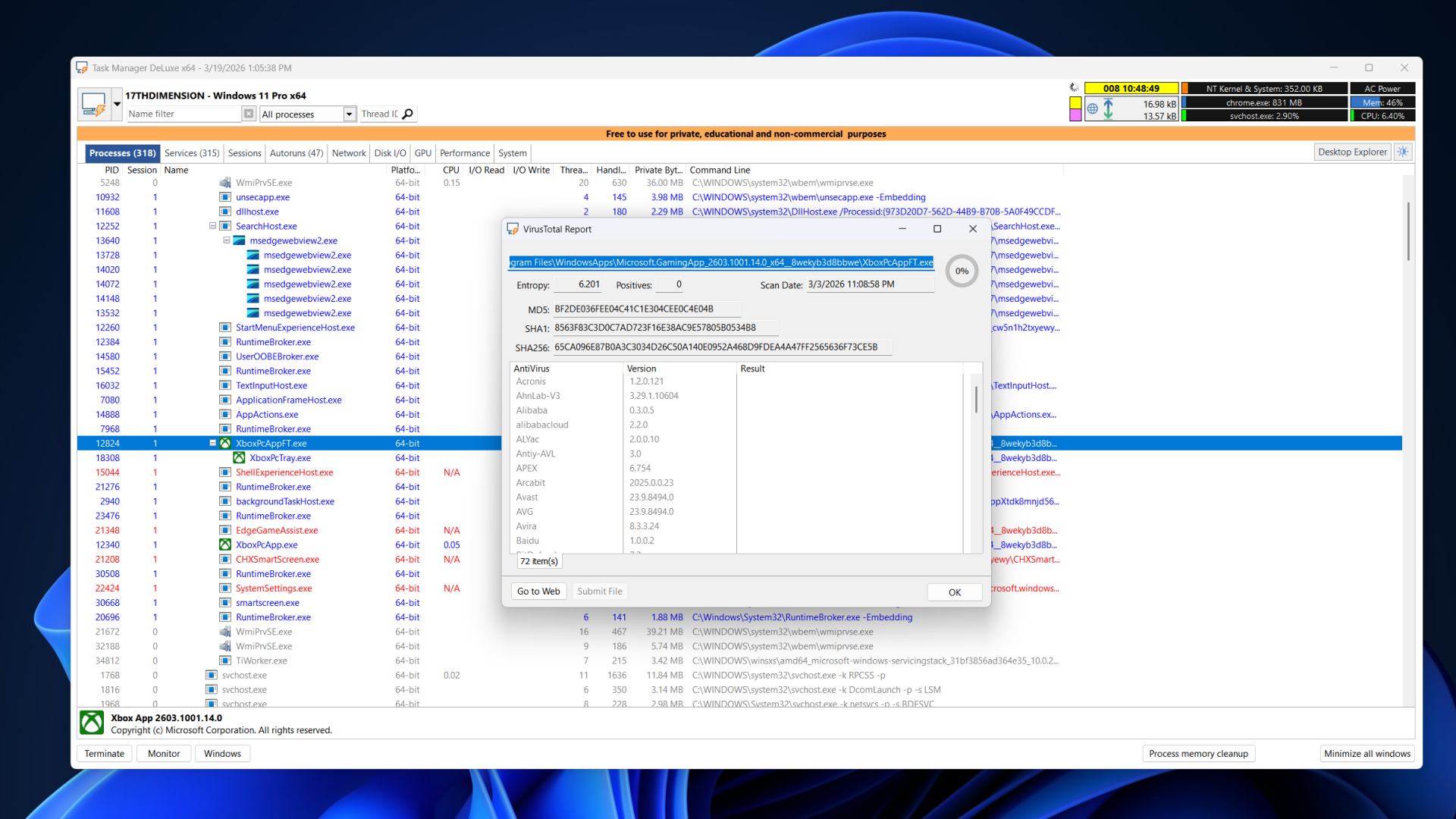Click the Xbox icon of XboxPcAppFT.exe row
Viewport: 1456px width, 819px height.
pos(225,444)
